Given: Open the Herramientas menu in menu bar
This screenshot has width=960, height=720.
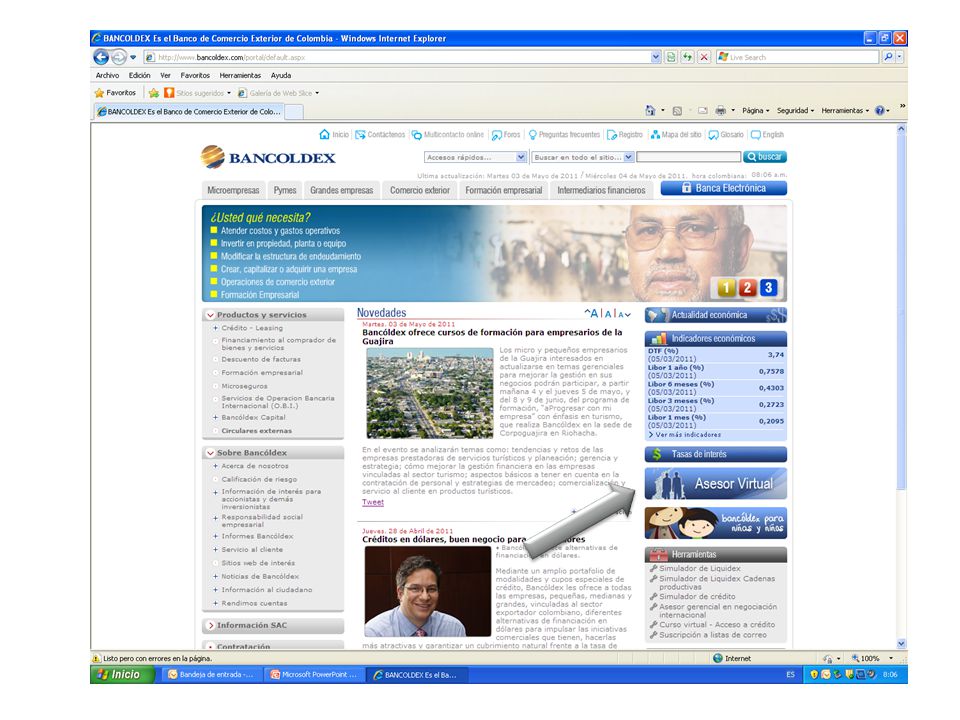Looking at the screenshot, I should point(240,75).
